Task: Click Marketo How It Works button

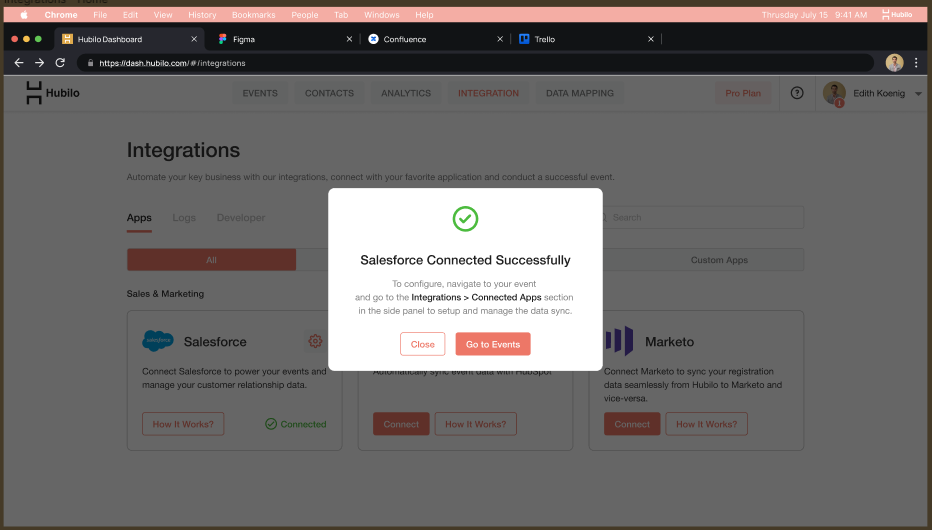Action: tap(706, 424)
